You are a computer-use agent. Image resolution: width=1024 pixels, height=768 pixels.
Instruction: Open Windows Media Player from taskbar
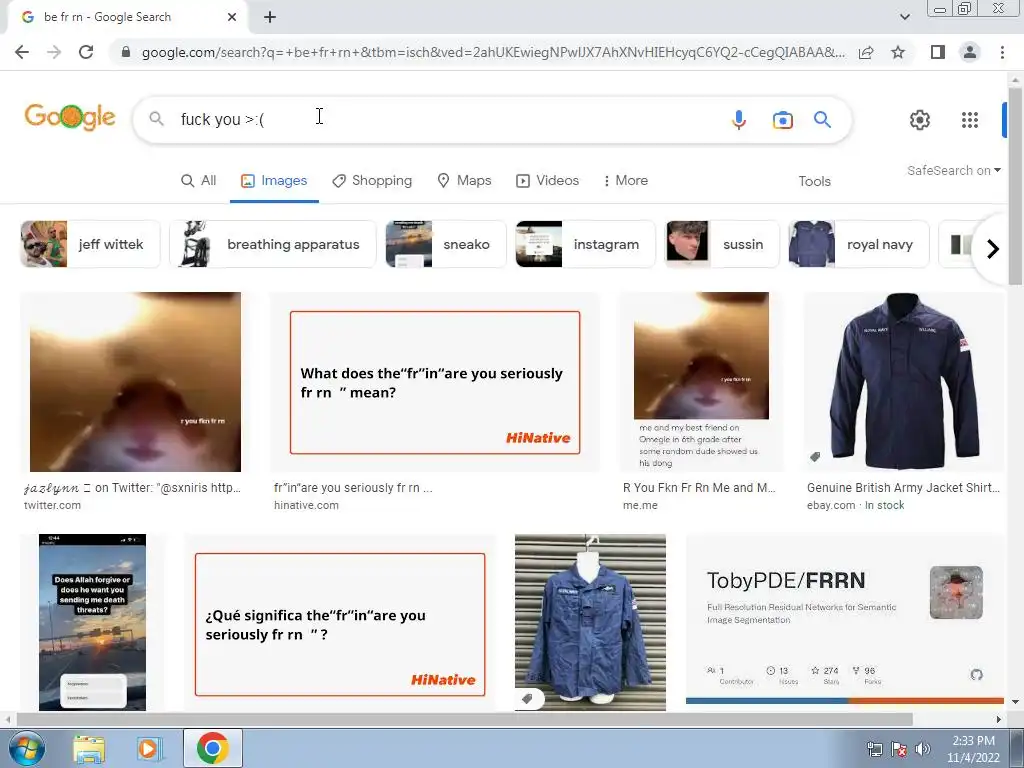tap(148, 749)
